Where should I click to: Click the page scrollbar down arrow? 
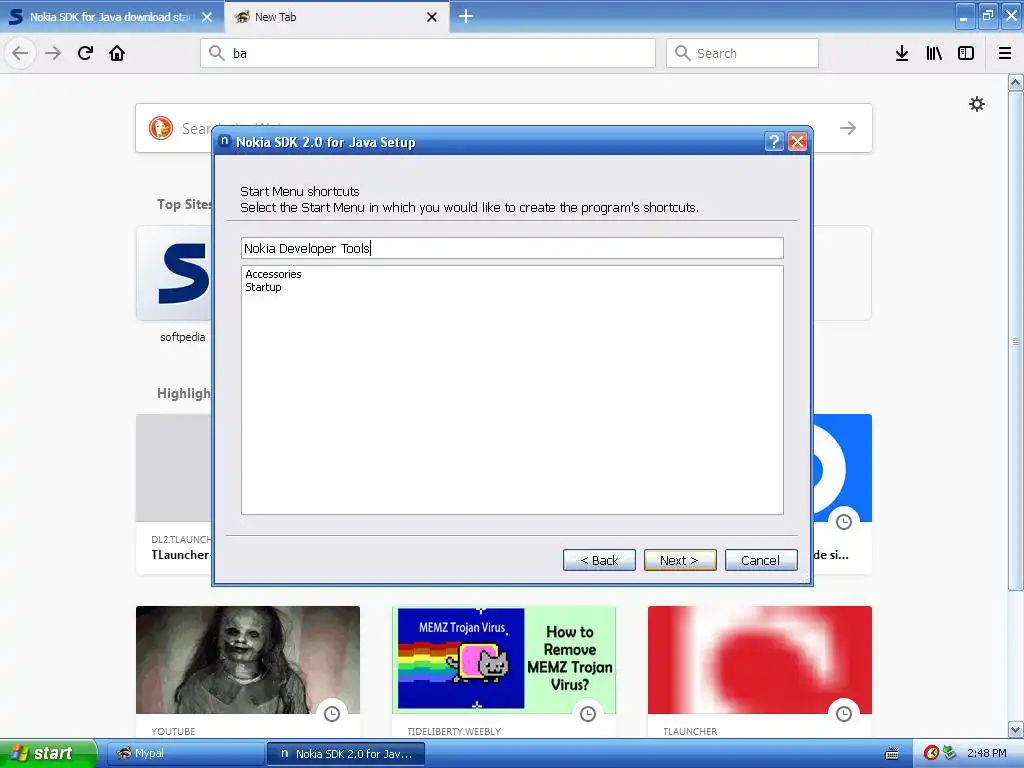pos(1016,729)
